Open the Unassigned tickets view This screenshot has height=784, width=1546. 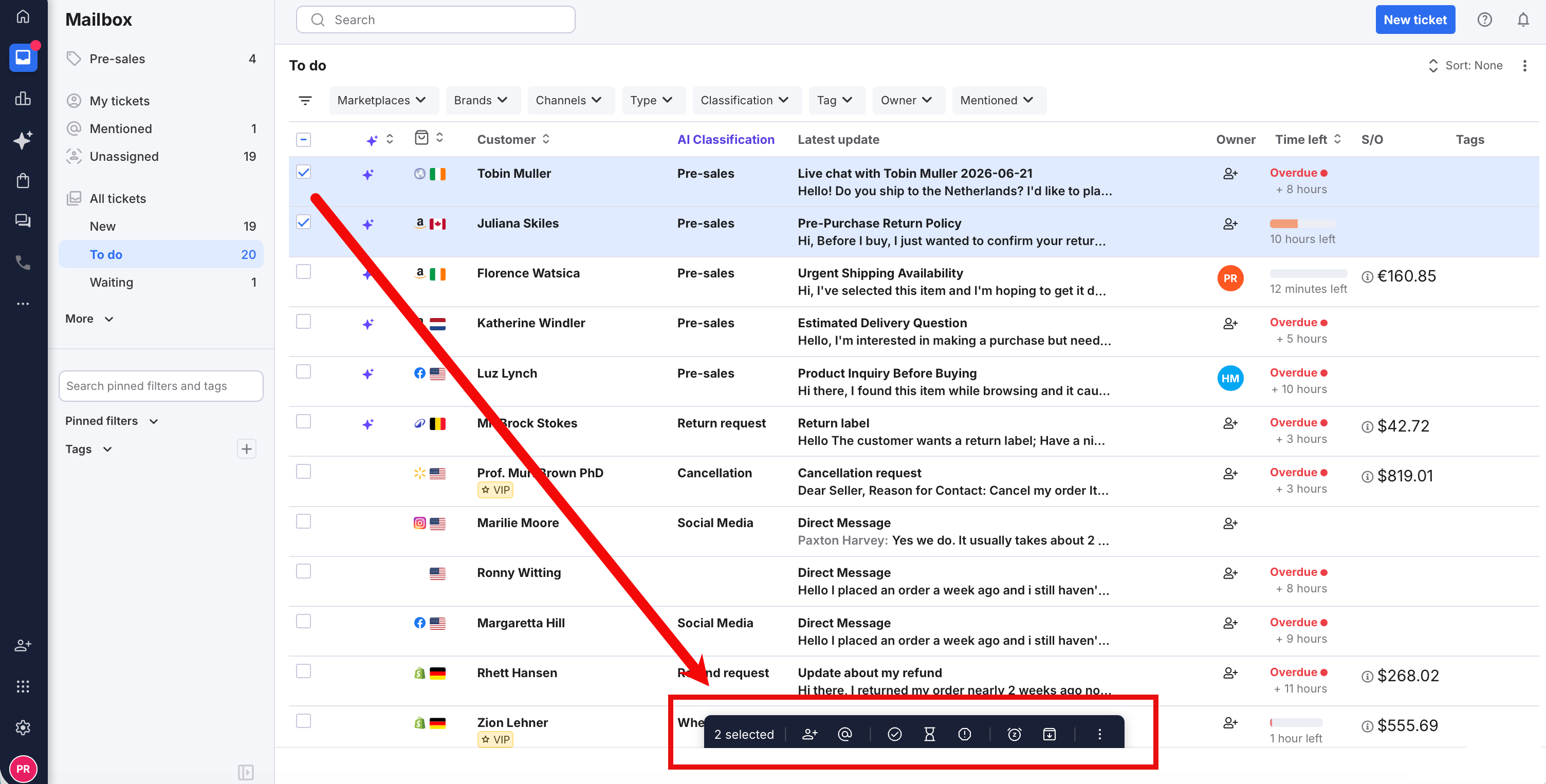161,157
